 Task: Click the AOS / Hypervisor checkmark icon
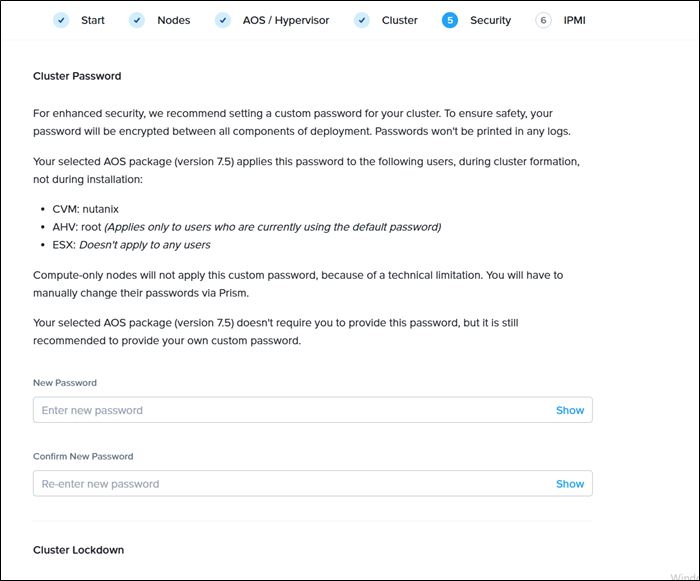[x=223, y=20]
